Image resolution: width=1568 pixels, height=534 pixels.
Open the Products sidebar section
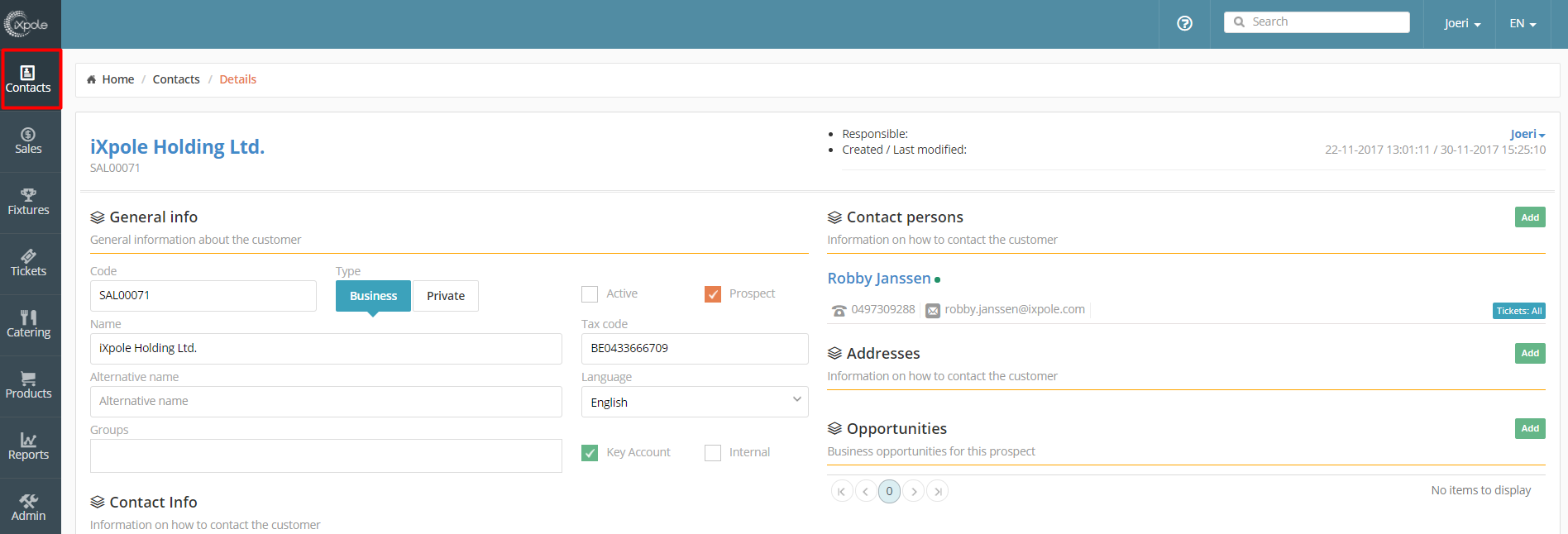30,386
